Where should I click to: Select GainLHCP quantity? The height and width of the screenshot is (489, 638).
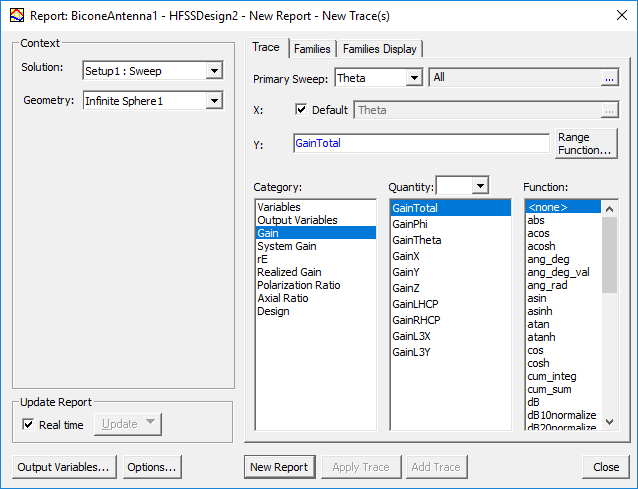(450, 304)
